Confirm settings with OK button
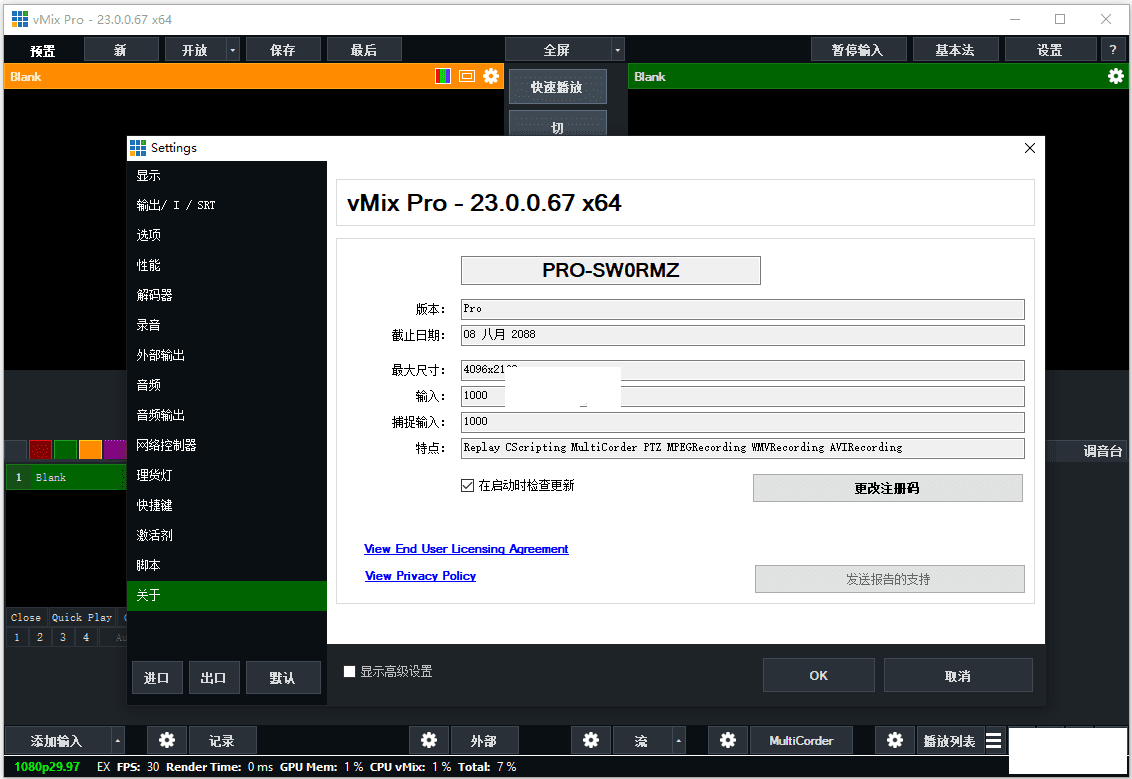1132x779 pixels. 819,675
